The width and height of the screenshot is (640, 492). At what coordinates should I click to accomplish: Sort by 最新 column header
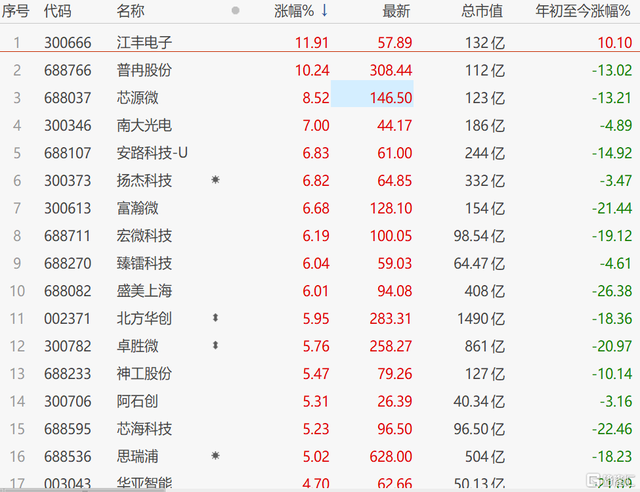396,11
